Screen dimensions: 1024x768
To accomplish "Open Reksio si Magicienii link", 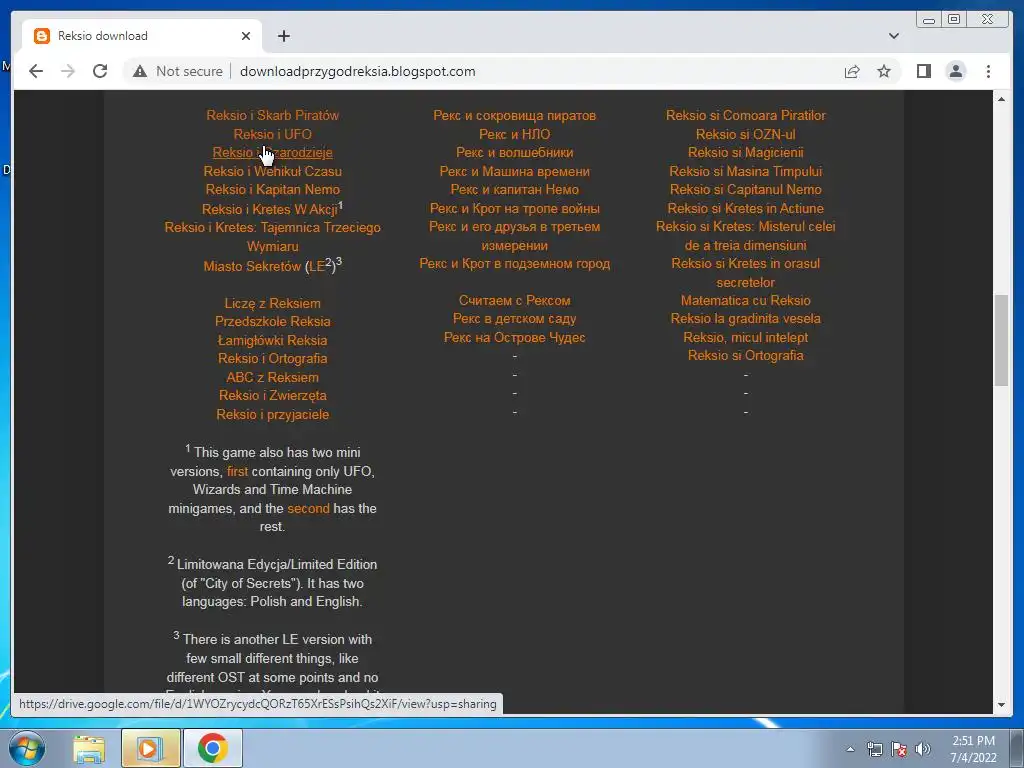I will click(746, 153).
